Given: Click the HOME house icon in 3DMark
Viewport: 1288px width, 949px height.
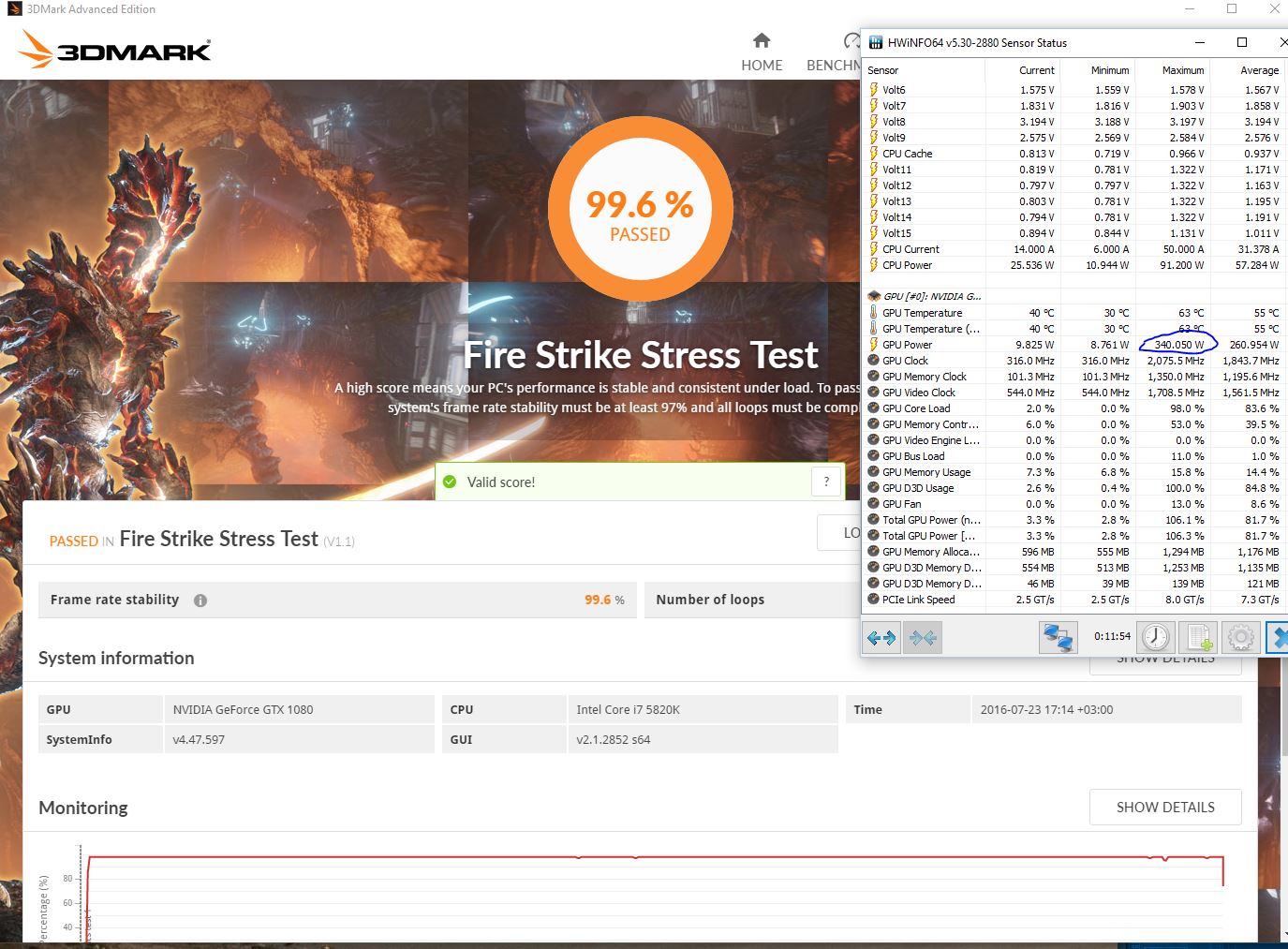Looking at the screenshot, I should (762, 40).
